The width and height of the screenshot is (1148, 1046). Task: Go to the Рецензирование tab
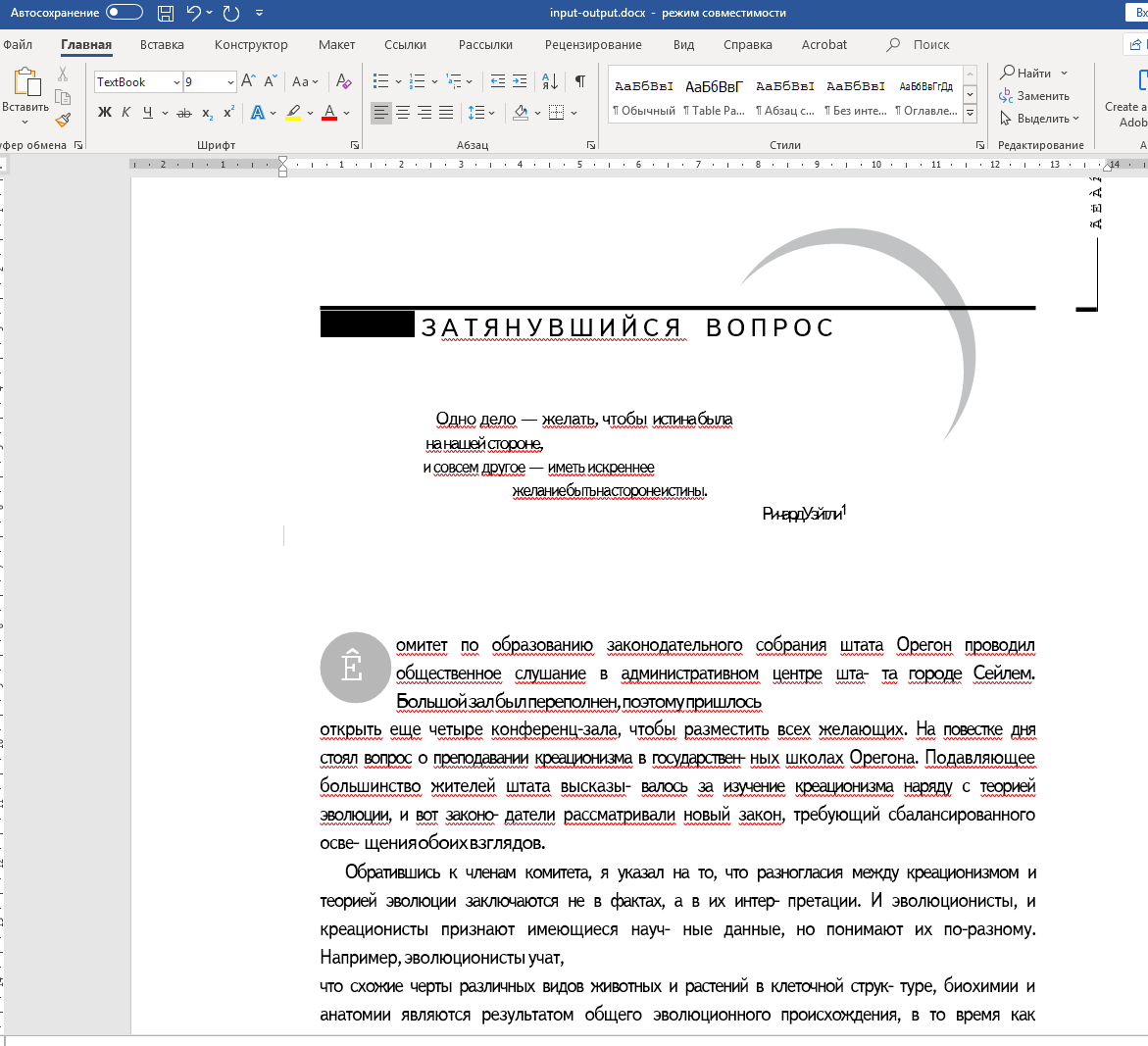[593, 45]
